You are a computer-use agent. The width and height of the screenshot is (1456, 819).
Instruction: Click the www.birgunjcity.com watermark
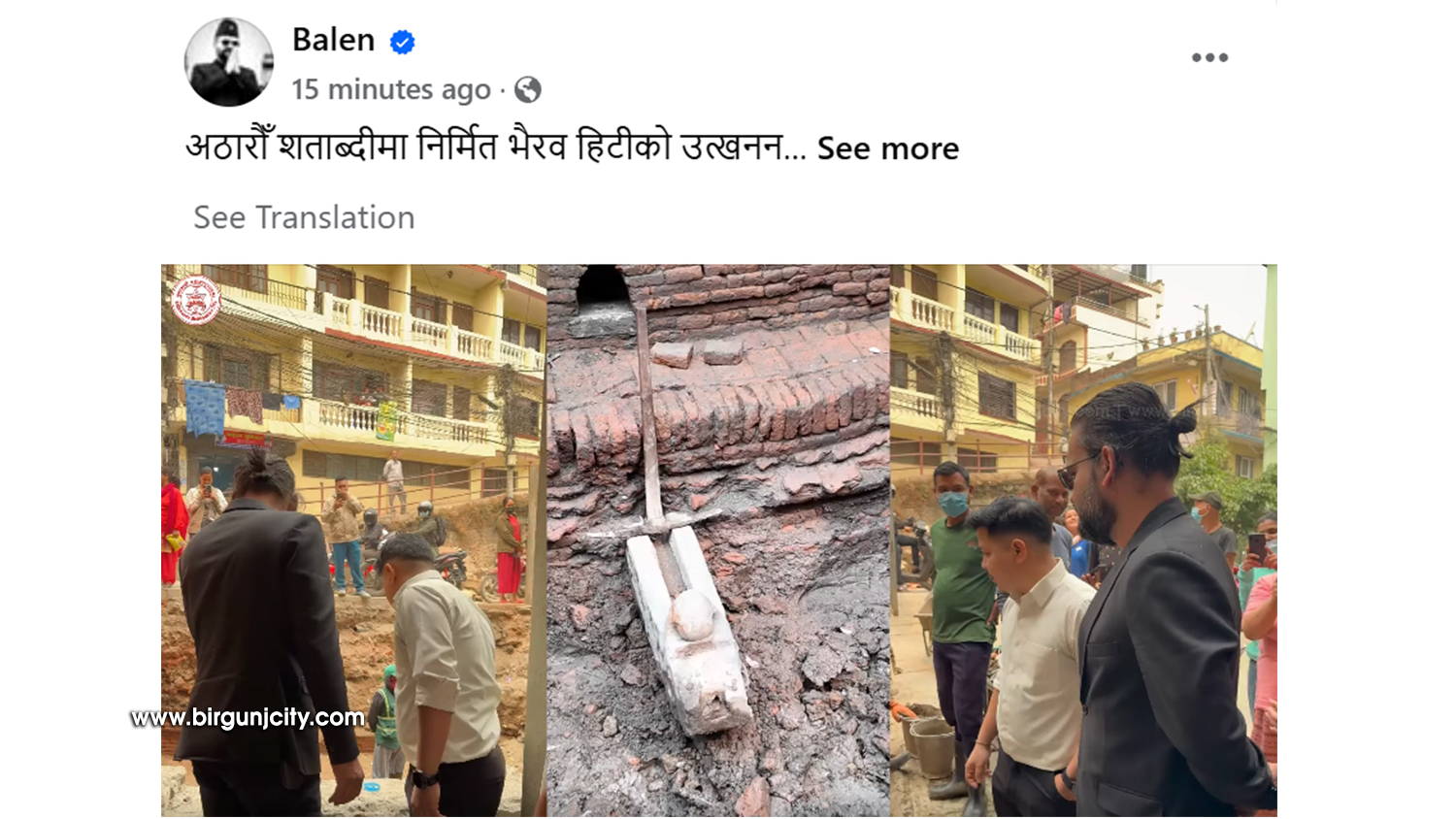(x=248, y=717)
